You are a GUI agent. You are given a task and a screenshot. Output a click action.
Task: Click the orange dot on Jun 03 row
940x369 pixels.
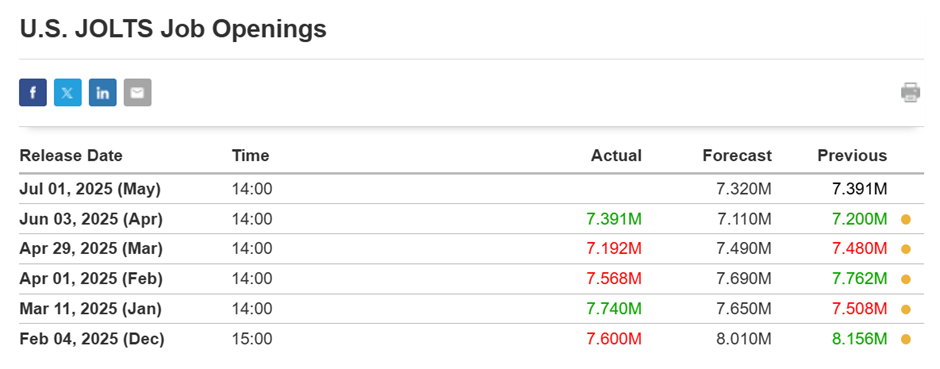tap(906, 220)
